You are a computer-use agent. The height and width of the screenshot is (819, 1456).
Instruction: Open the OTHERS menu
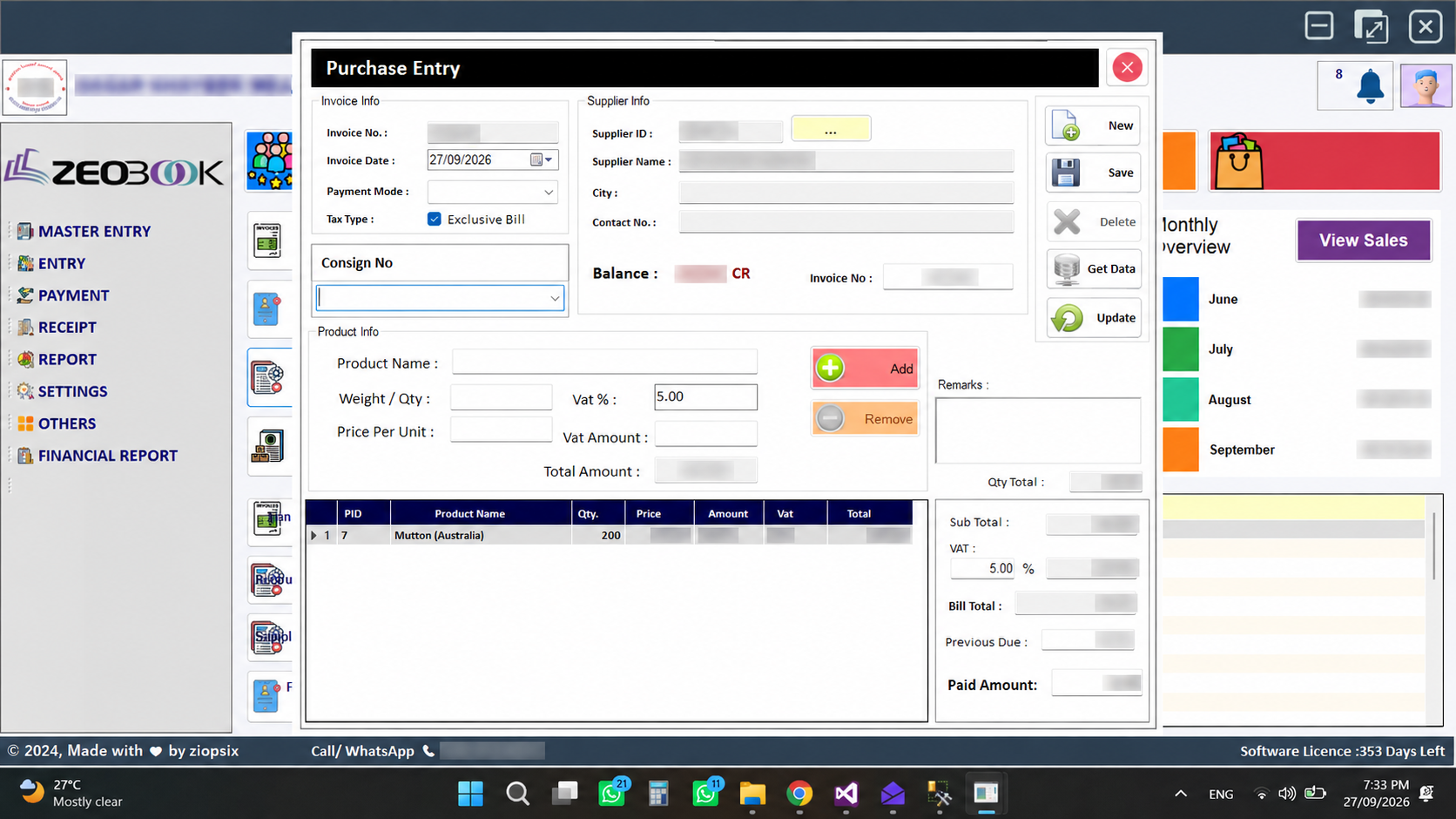tap(66, 424)
